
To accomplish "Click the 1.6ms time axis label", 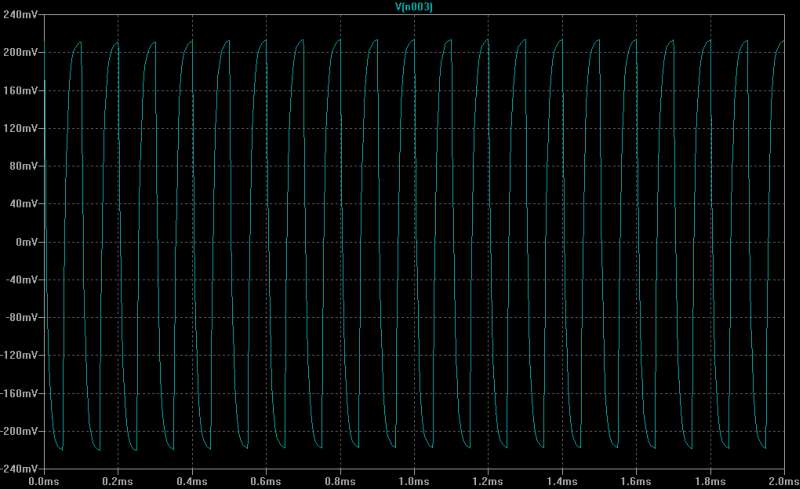I will [x=636, y=481].
